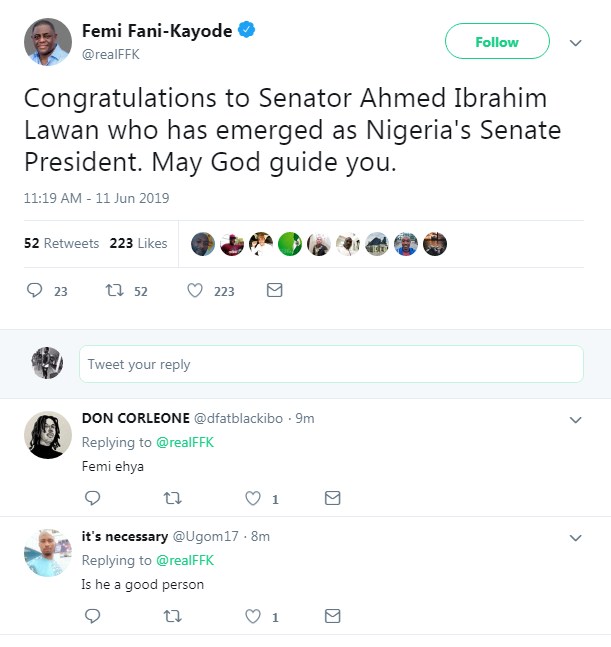Reply to the 'Is he a good person' comment
Screen dimensions: 611x647
[x=92, y=616]
